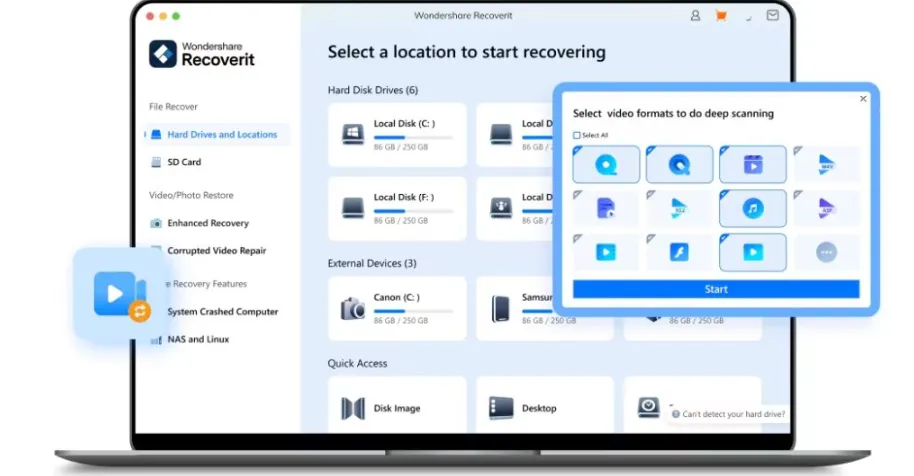Select the purple document video format icon
This screenshot has width=914, height=476.
pos(606,208)
